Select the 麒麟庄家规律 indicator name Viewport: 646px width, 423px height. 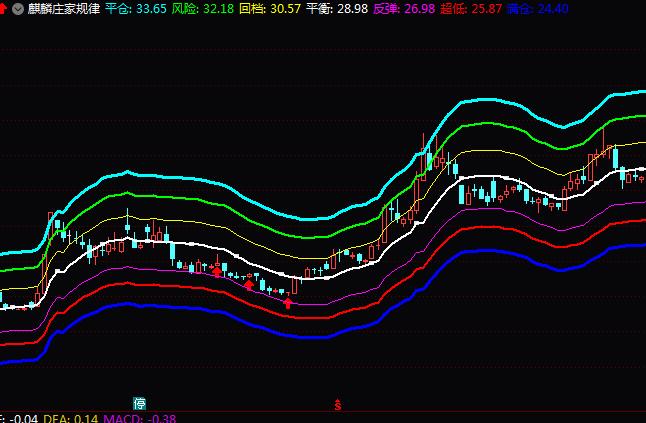click(x=62, y=8)
